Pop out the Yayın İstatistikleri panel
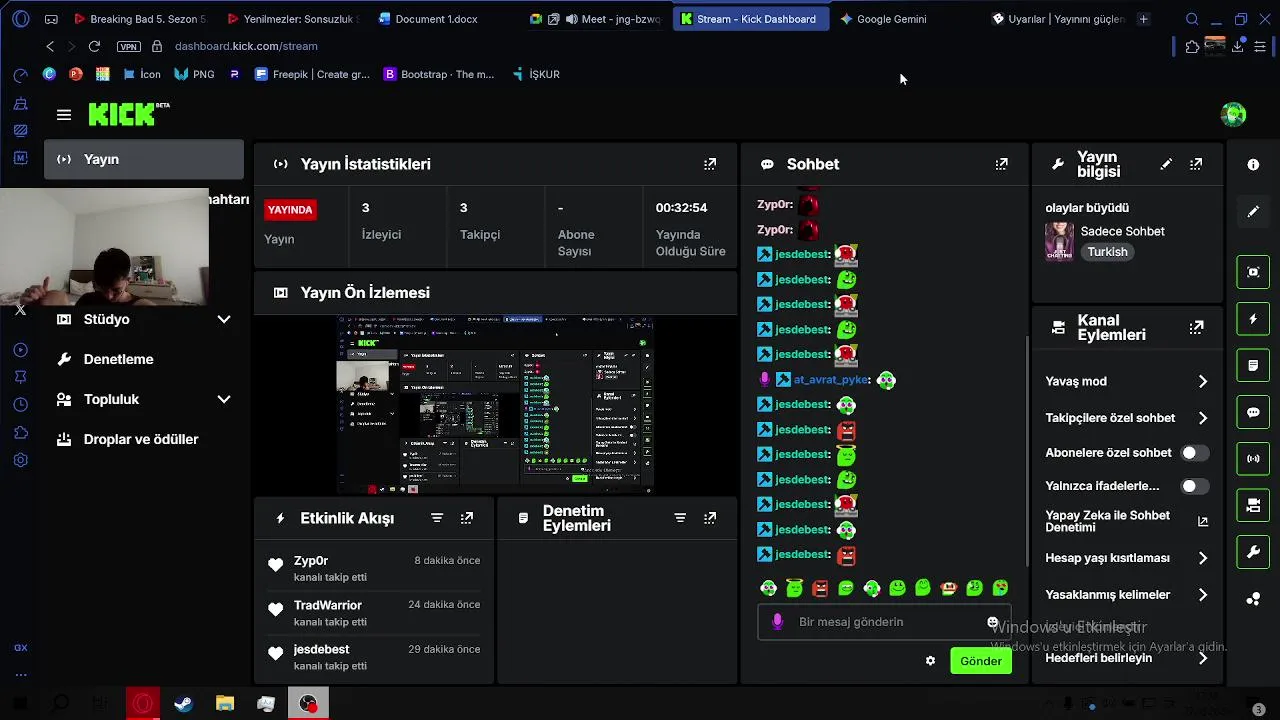The image size is (1280, 720). pos(710,164)
